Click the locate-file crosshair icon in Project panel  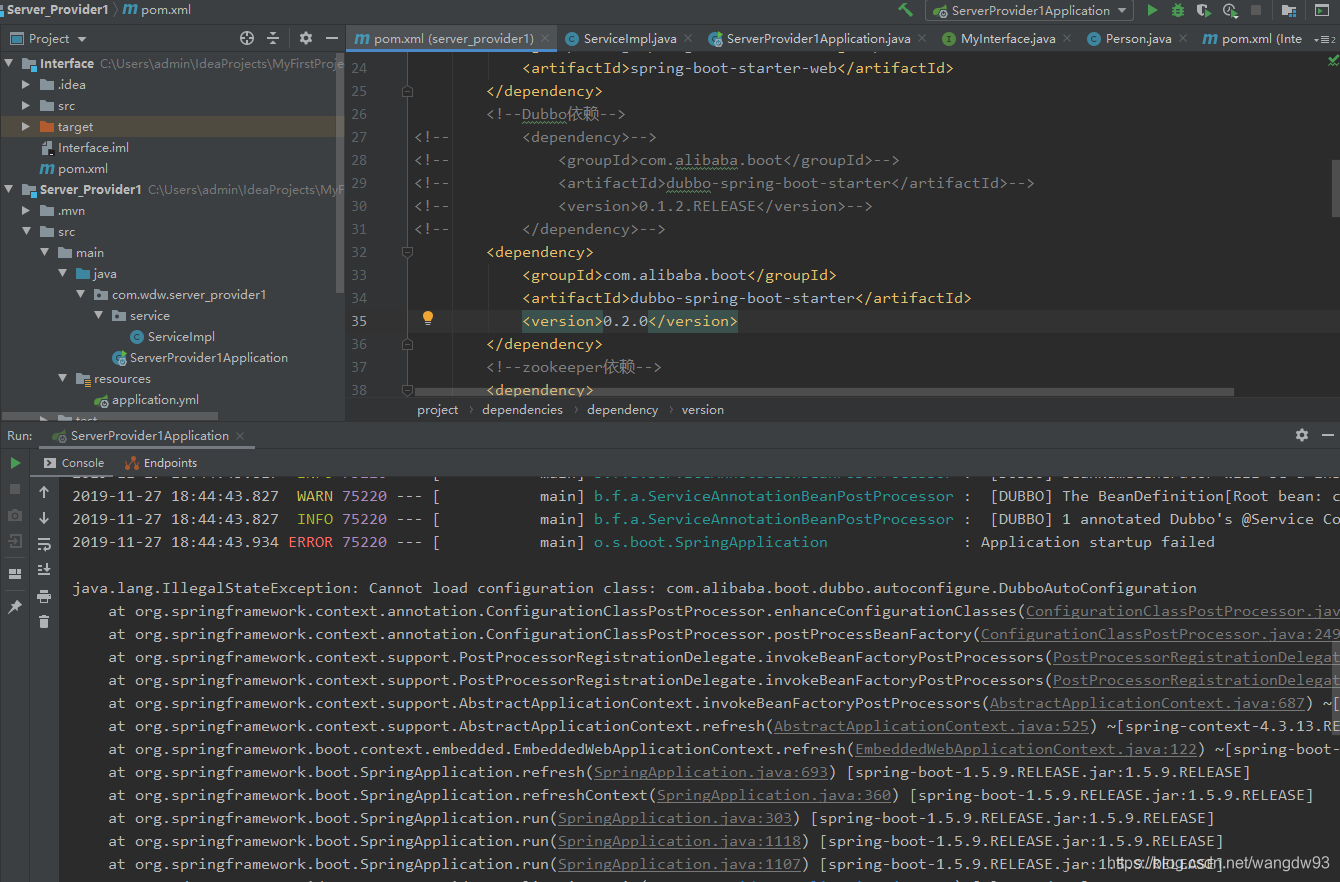click(247, 38)
